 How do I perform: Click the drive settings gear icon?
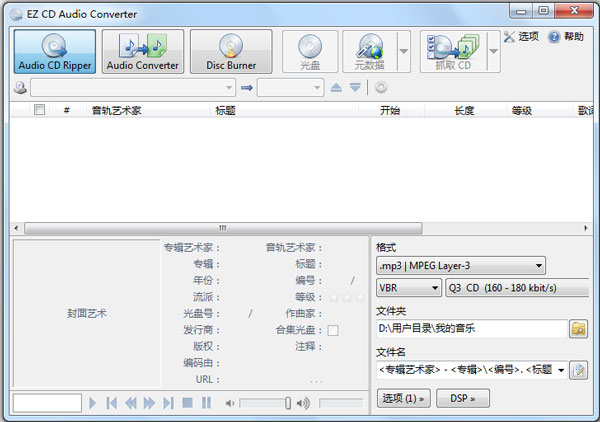381,88
